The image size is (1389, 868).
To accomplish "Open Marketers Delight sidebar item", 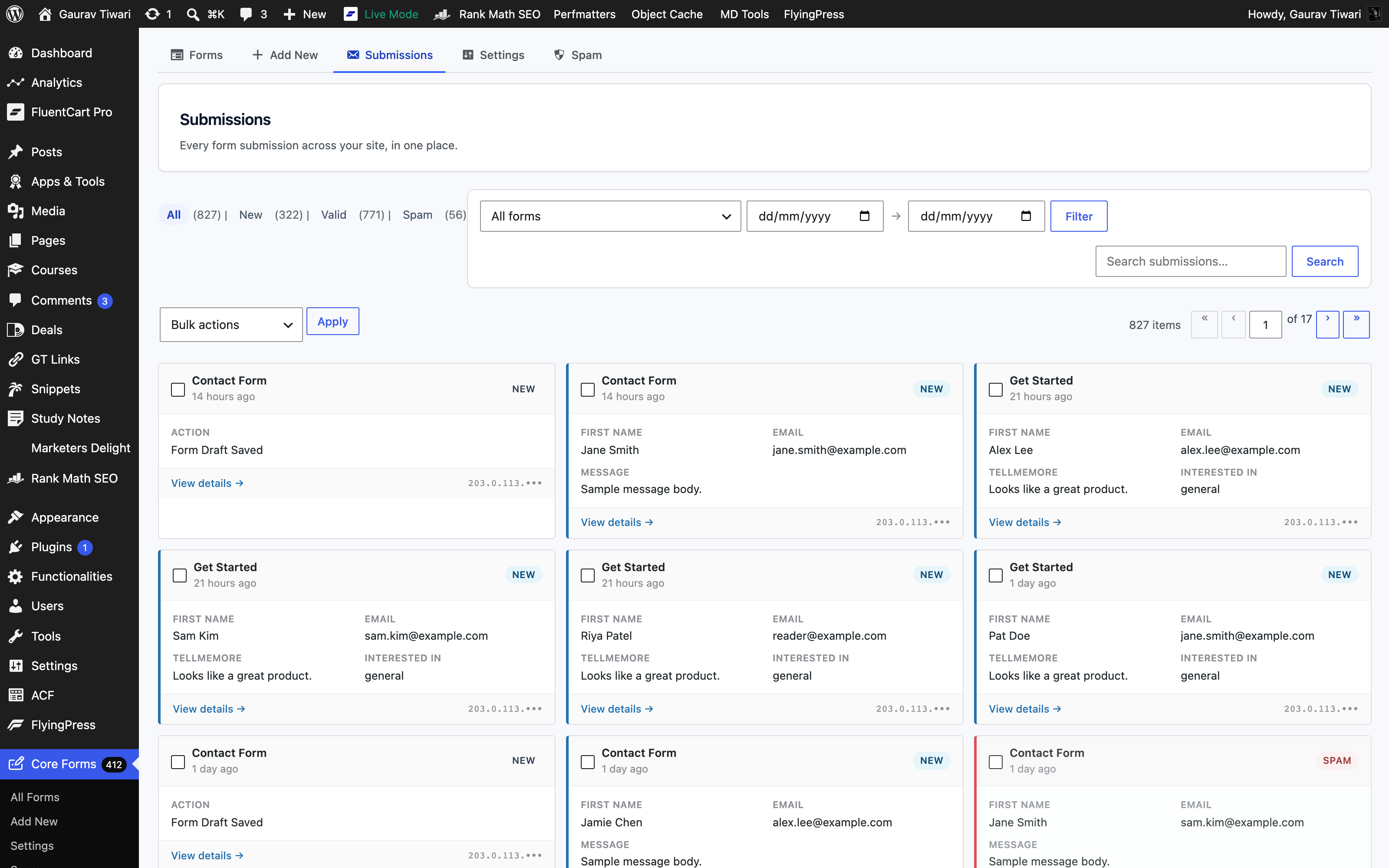I will pyautogui.click(x=80, y=448).
